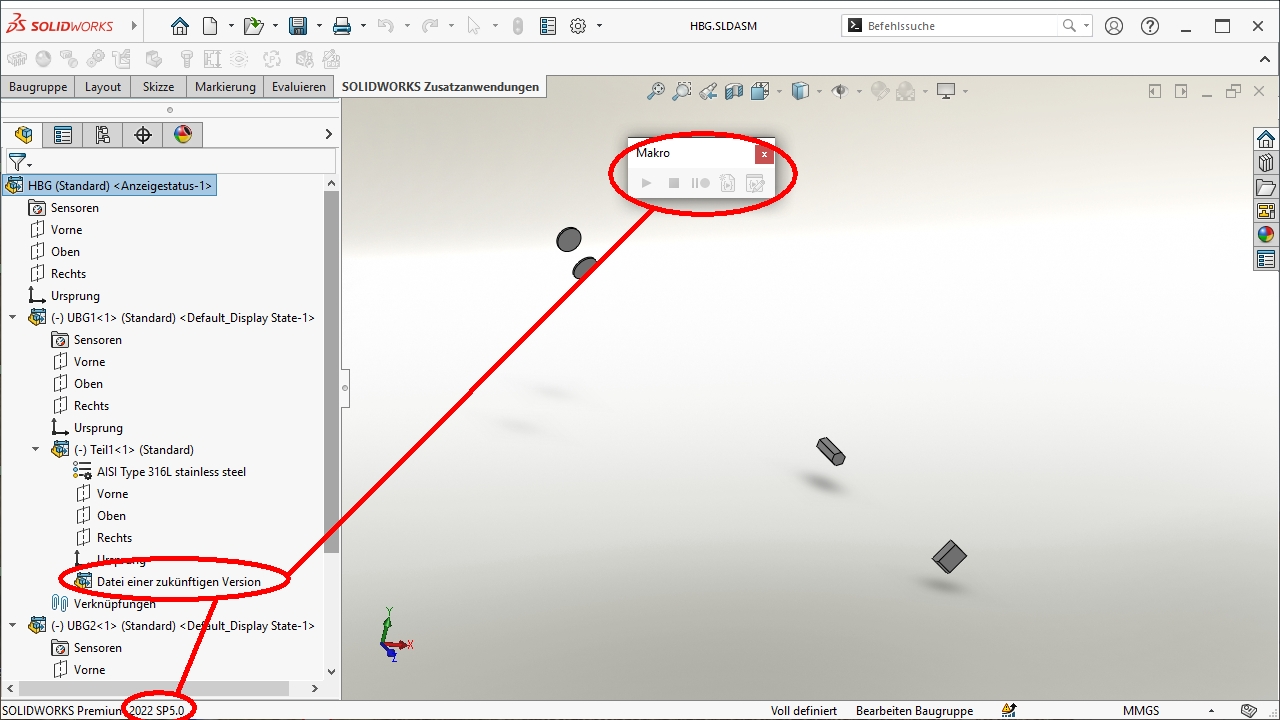The height and width of the screenshot is (720, 1280).
Task: Click View Orientation cube icon
Action: tap(759, 91)
